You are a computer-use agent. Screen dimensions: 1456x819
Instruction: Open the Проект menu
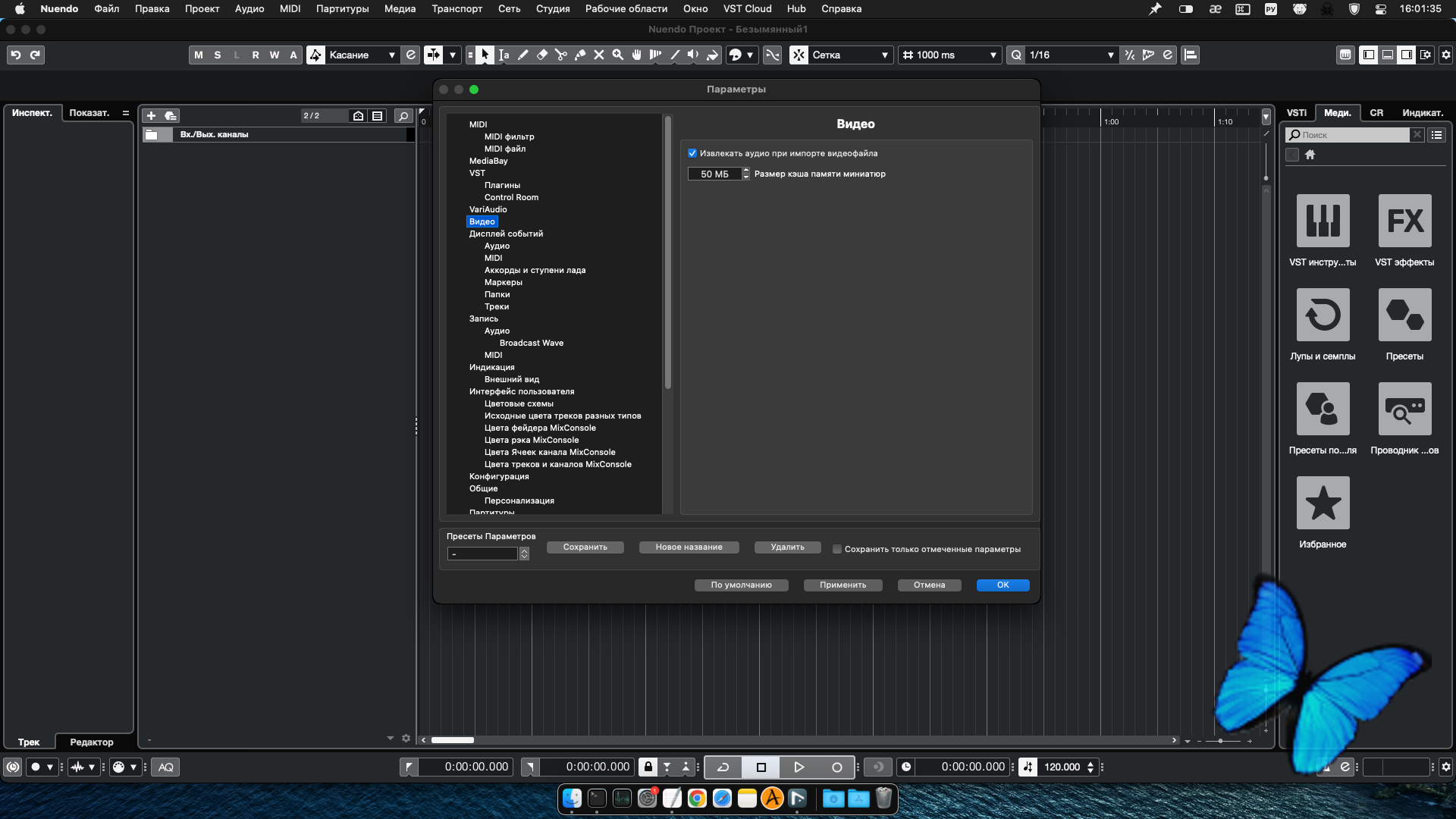202,9
